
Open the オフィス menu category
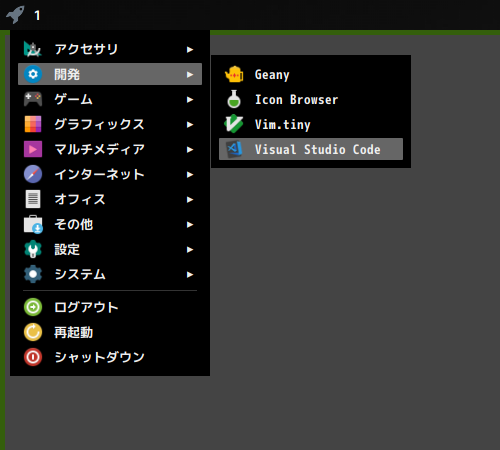(x=110, y=199)
